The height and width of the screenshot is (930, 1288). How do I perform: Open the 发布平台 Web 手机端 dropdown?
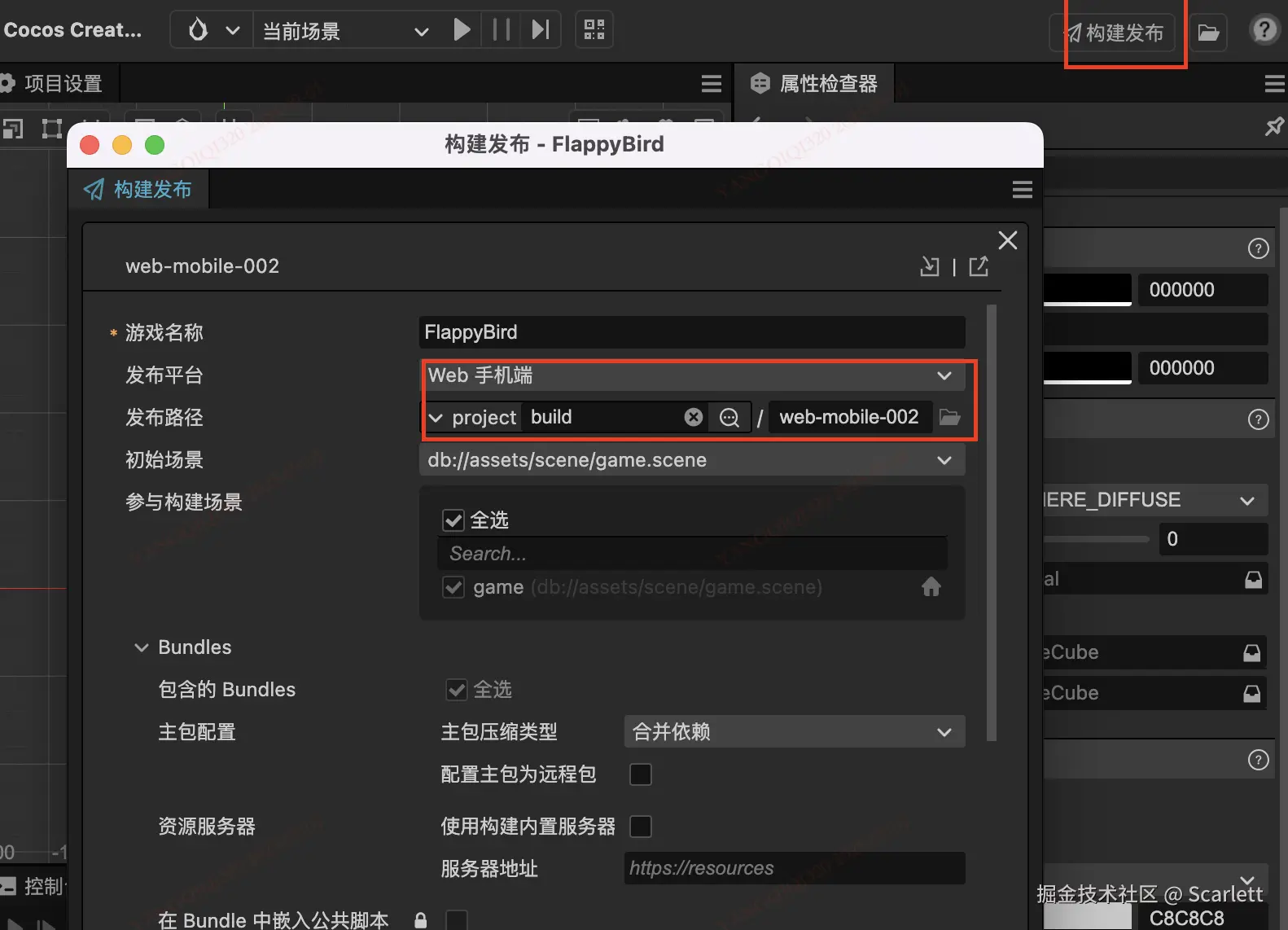(692, 375)
